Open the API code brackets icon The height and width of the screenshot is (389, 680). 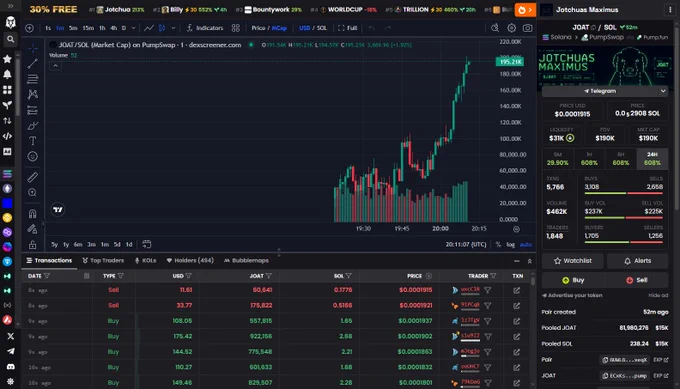coord(7,136)
